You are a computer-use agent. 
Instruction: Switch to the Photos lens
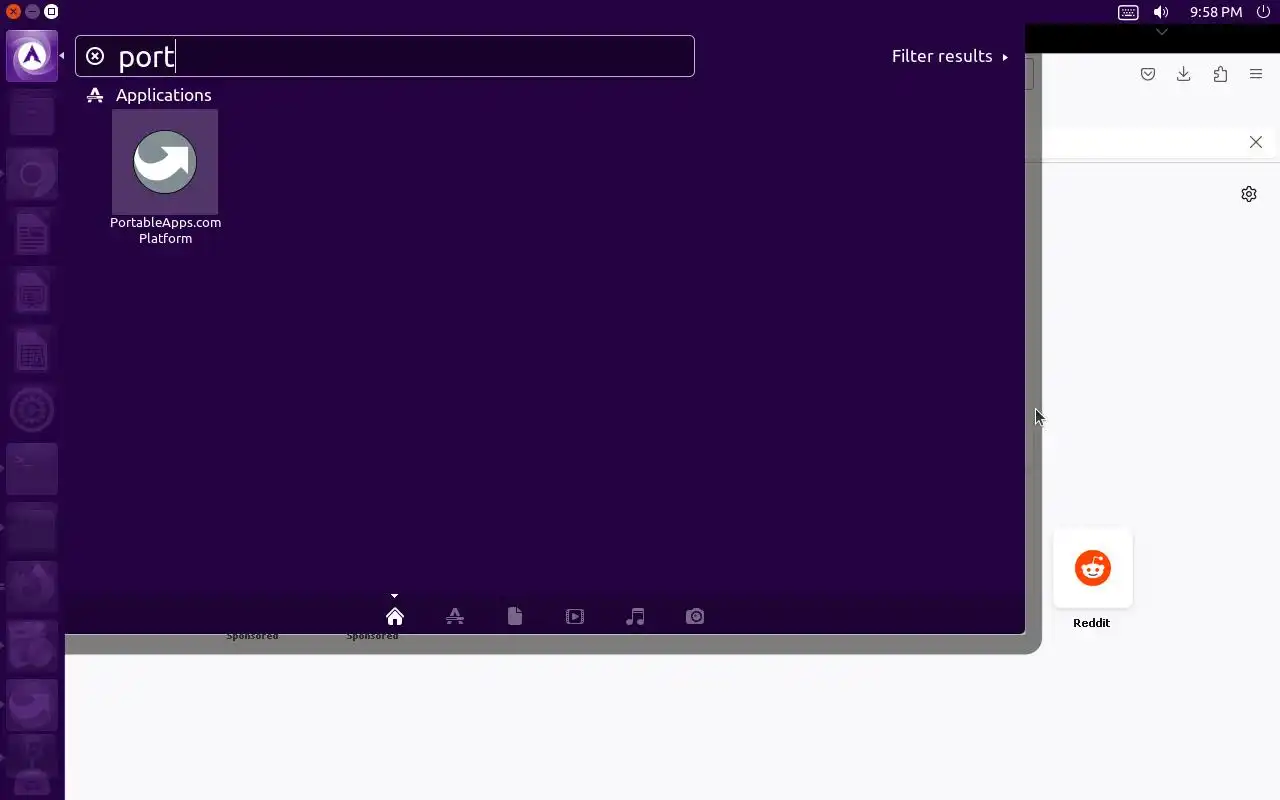695,616
